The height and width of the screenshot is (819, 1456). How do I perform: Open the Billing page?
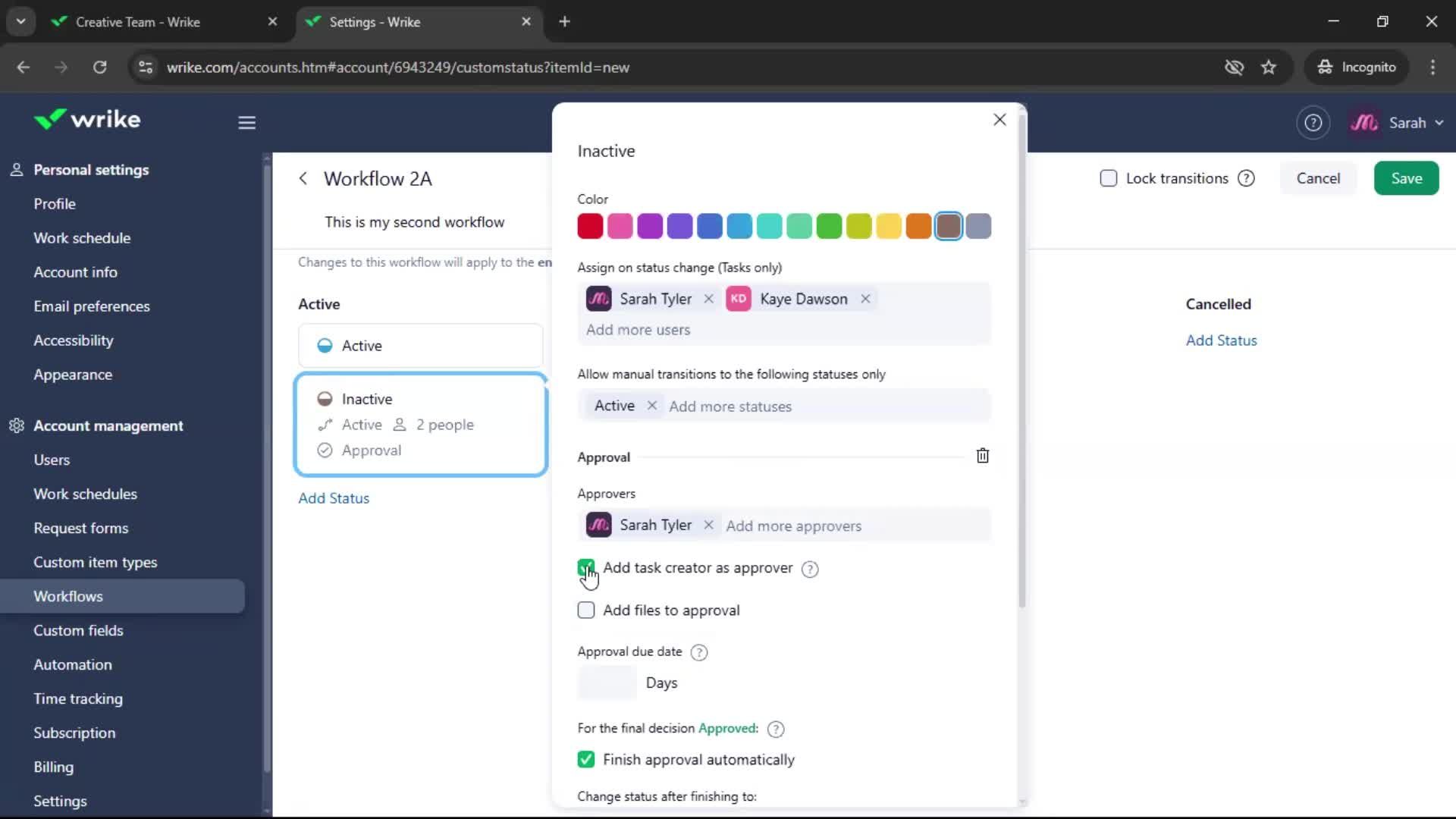tap(54, 767)
